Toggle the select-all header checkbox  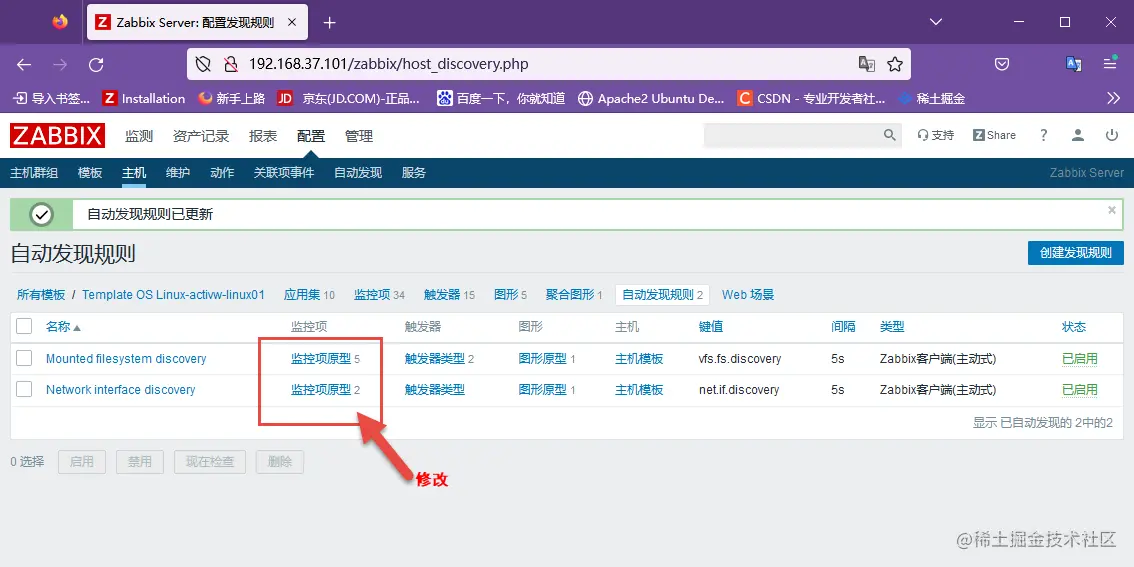(24, 326)
